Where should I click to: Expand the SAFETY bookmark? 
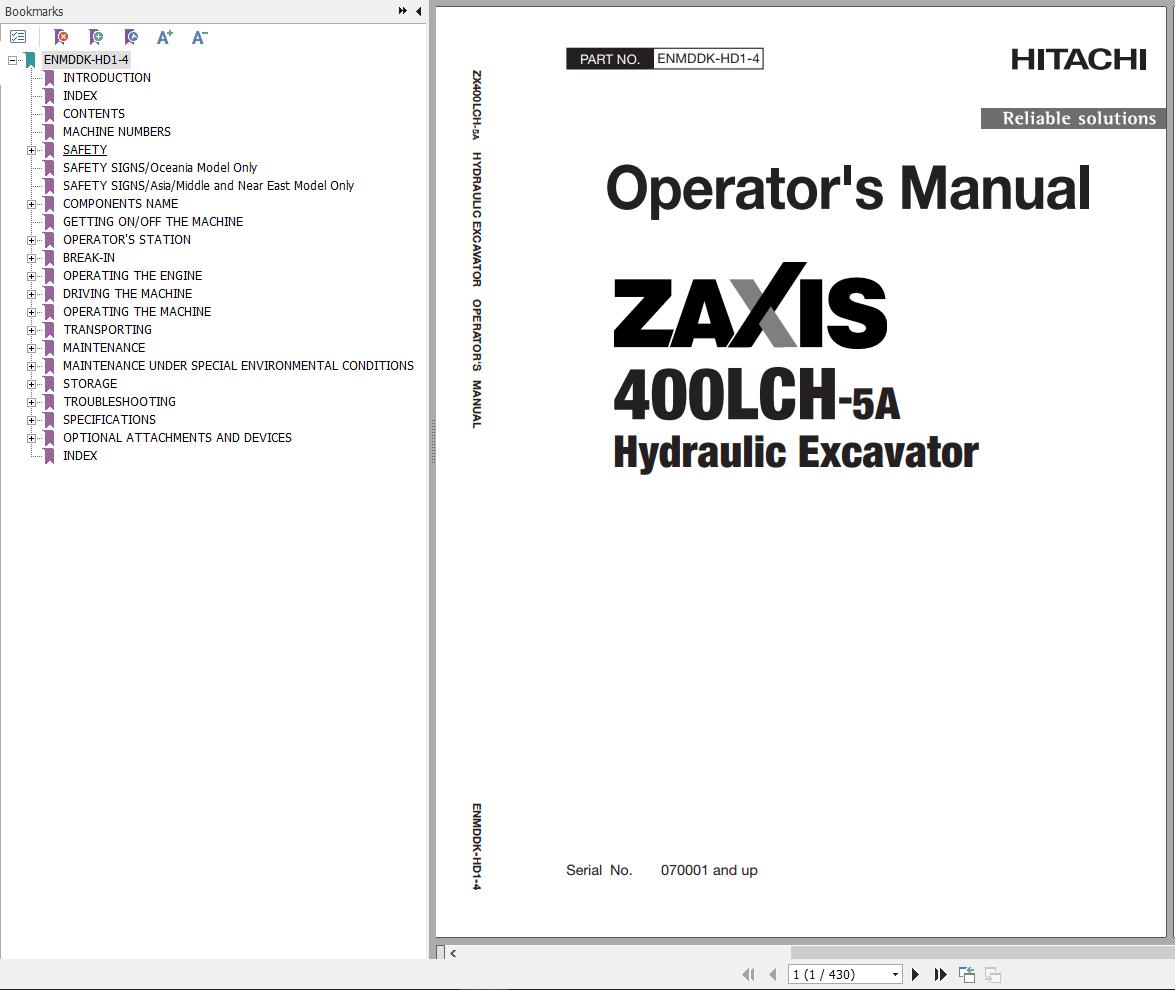(x=31, y=150)
